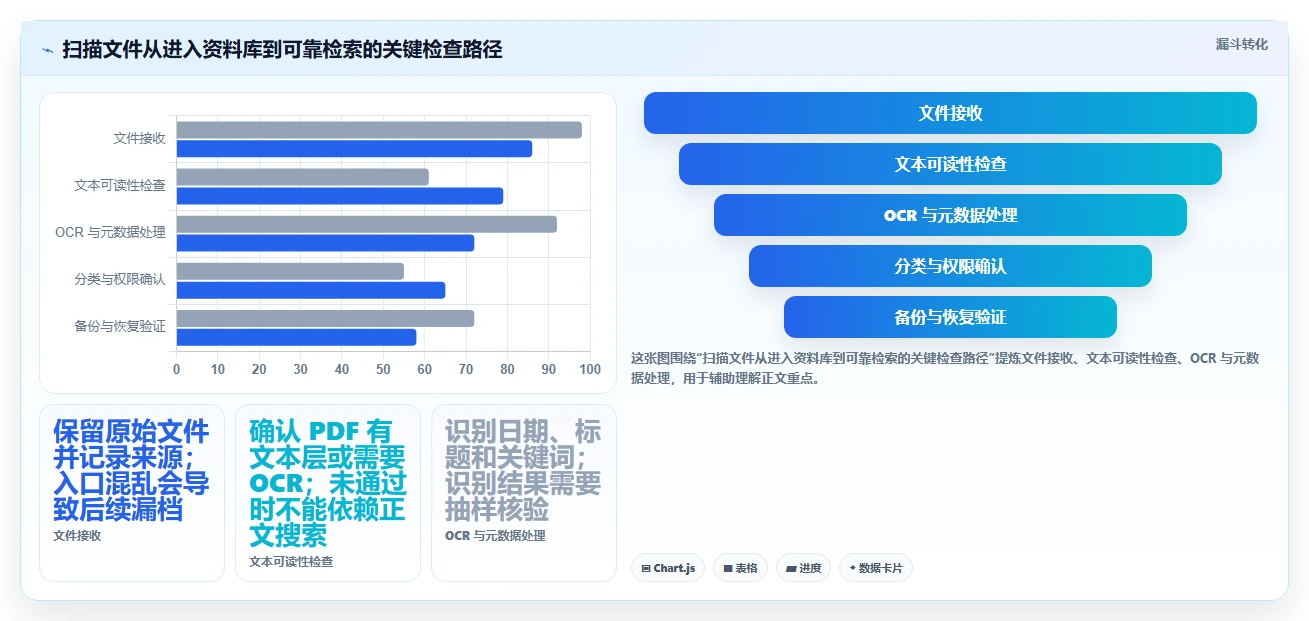
Task: Click the 表格 tag
Action: 740,568
